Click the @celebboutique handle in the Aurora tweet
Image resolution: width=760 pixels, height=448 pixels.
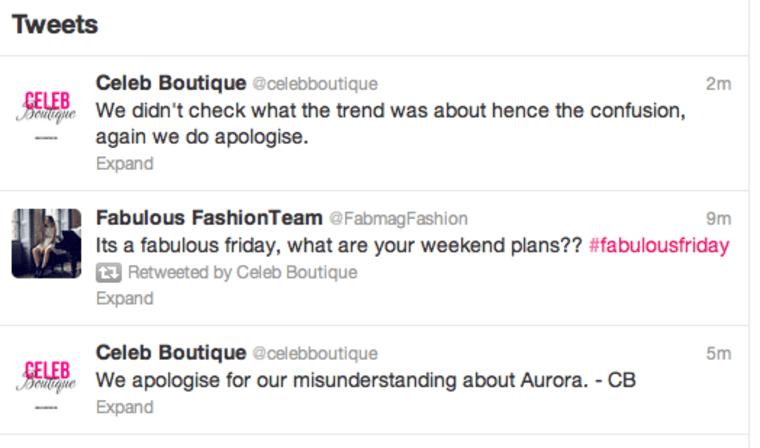click(x=314, y=354)
